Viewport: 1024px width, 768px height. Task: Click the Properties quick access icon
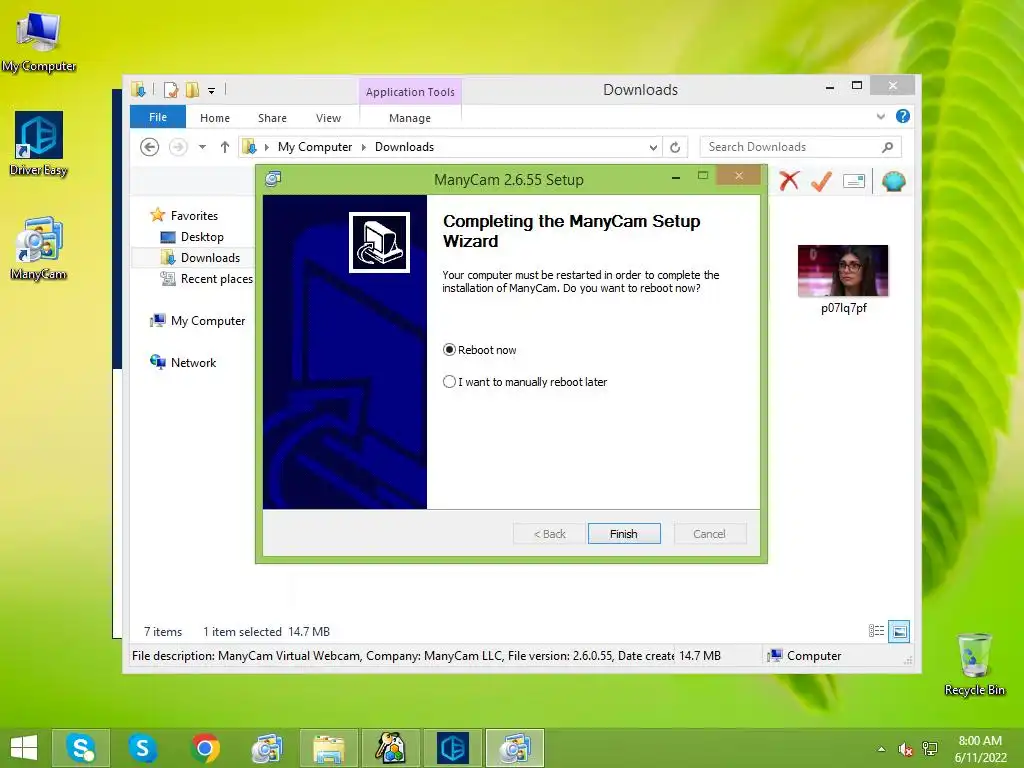click(171, 89)
